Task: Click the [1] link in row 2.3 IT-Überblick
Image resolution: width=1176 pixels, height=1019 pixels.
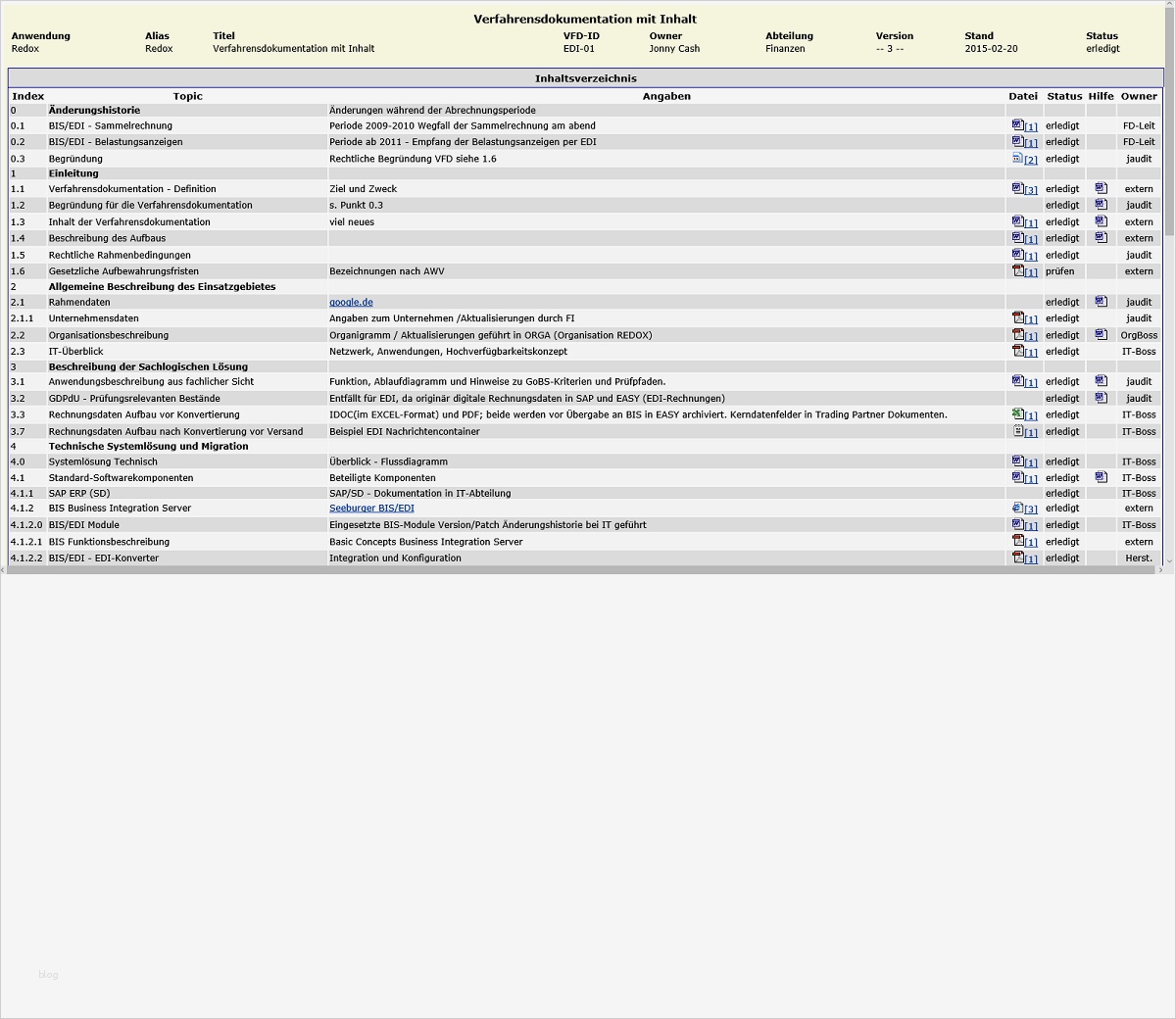Action: click(x=1031, y=353)
